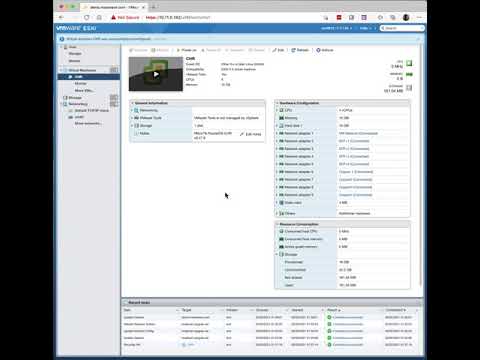Click the Power on toolbar button
Screen dimensions: 480x360
click(186, 50)
